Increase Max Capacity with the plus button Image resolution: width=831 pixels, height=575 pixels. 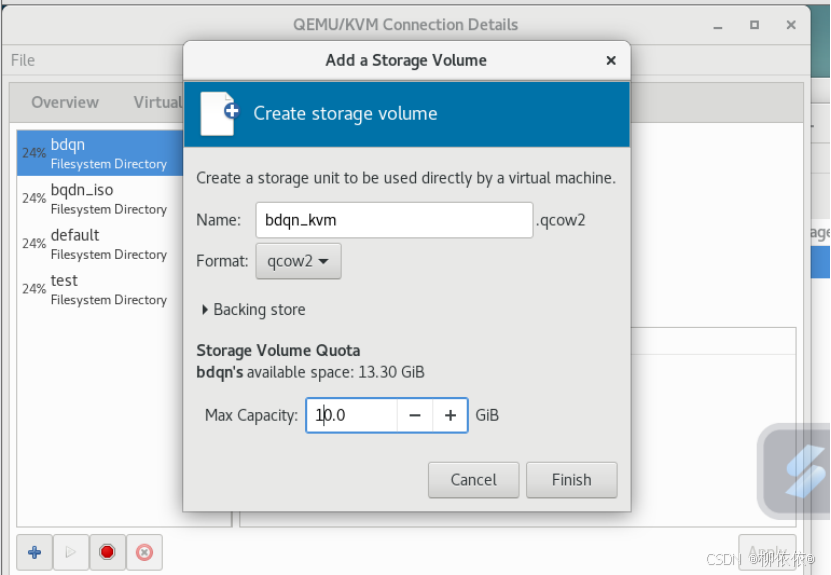[450, 415]
